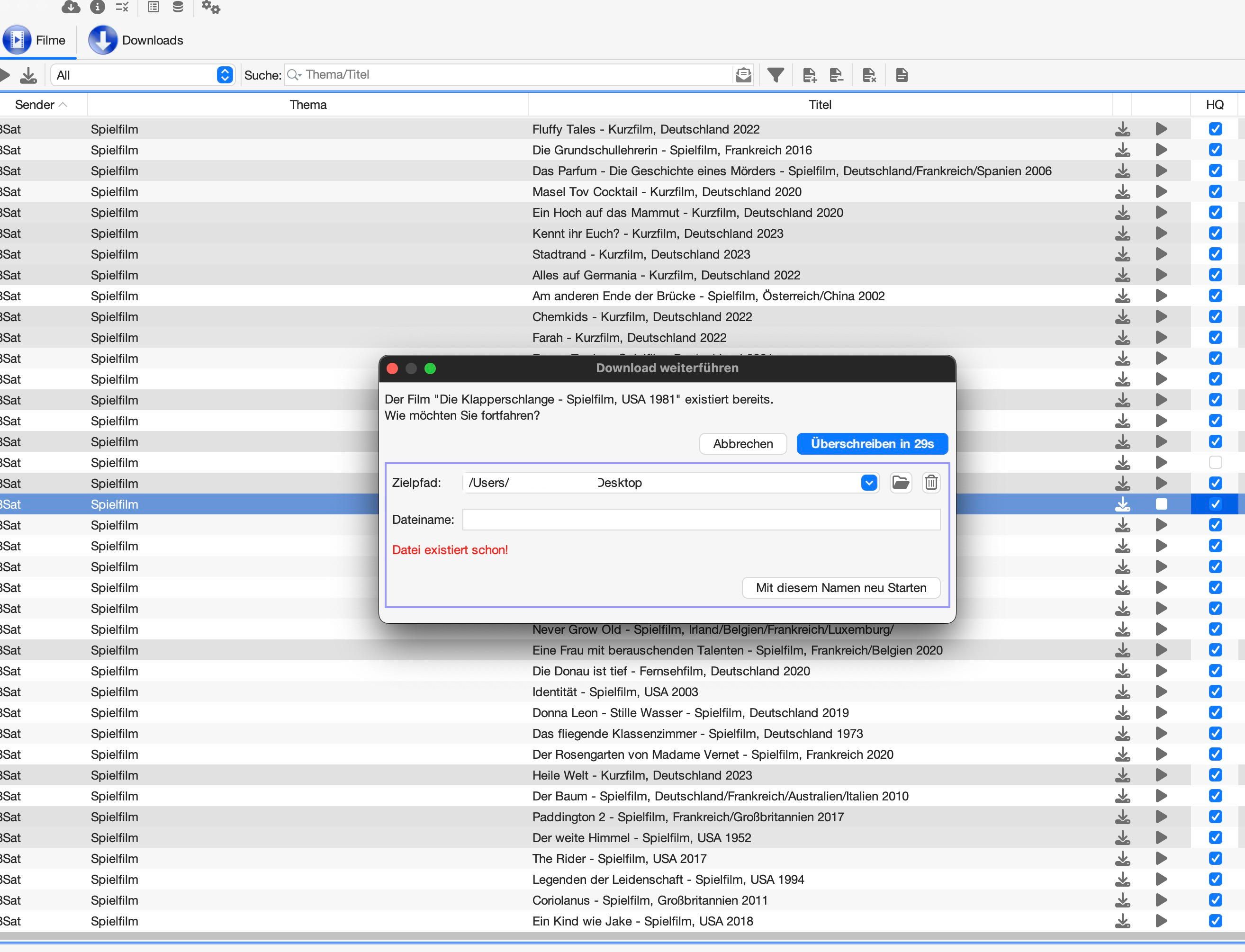Click into the Dateiname text field
This screenshot has height=952, width=1245.
pyautogui.click(x=701, y=520)
